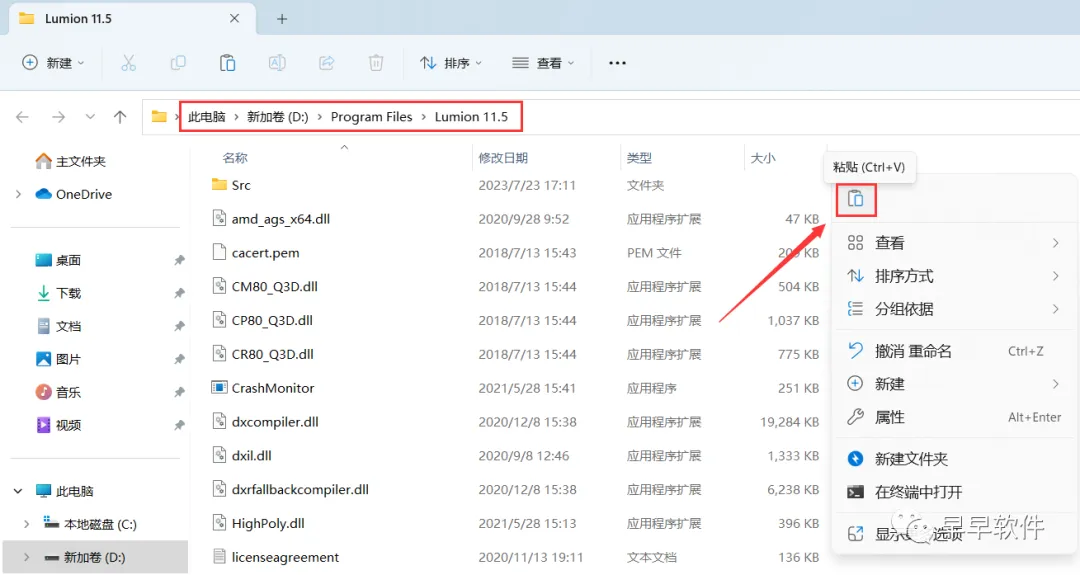Viewport: 1080px width, 575px height.
Task: Open 排序方式 submenu in context menu
Action: click(x=954, y=276)
